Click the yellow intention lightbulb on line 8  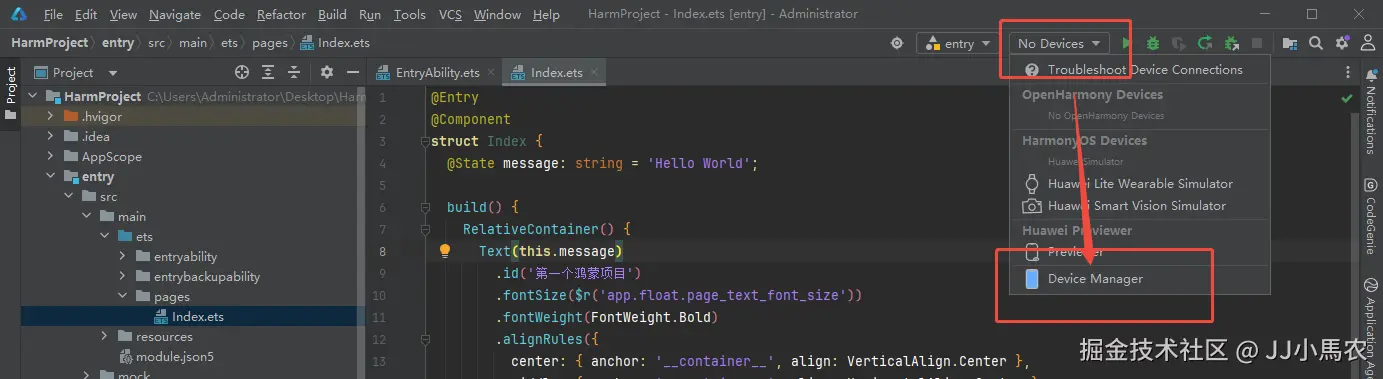point(446,251)
